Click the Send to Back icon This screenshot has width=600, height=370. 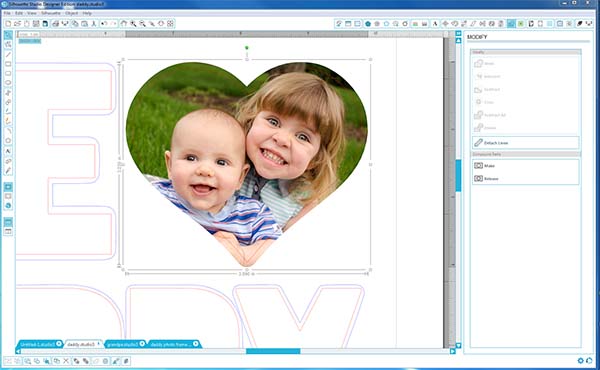[86, 361]
